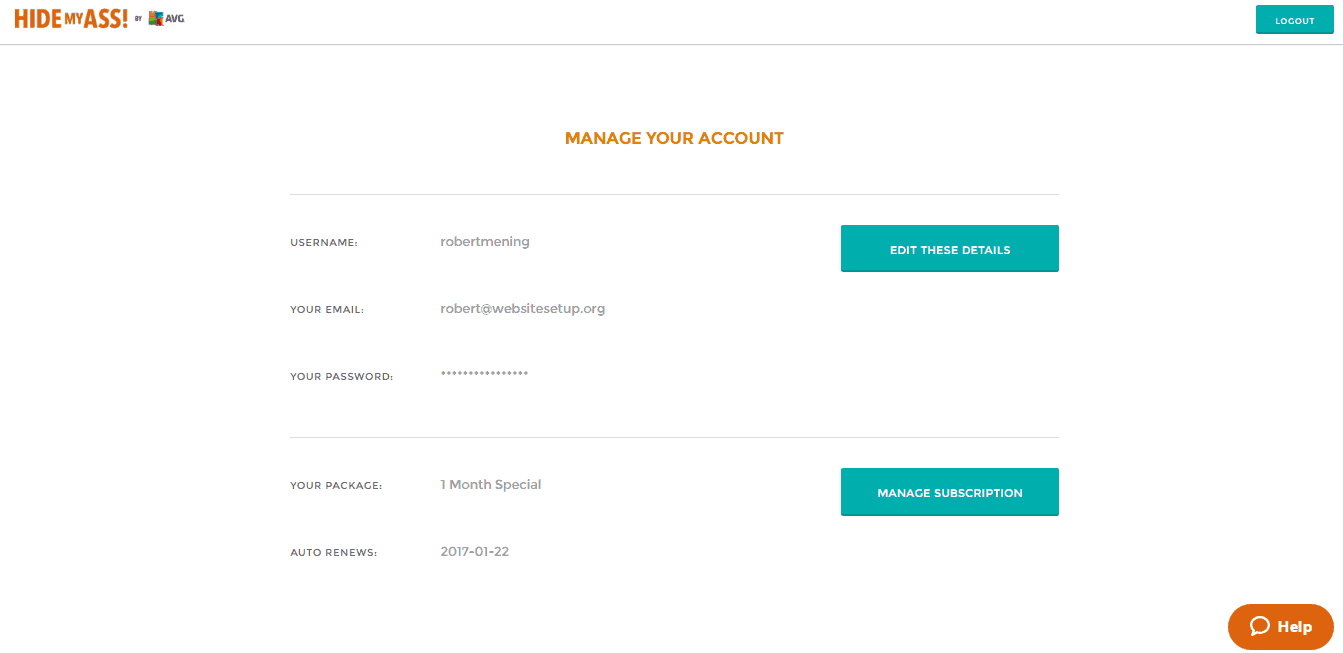Click the renewal date 2017-01-22
Image resolution: width=1343 pixels, height=653 pixels.
tap(475, 551)
